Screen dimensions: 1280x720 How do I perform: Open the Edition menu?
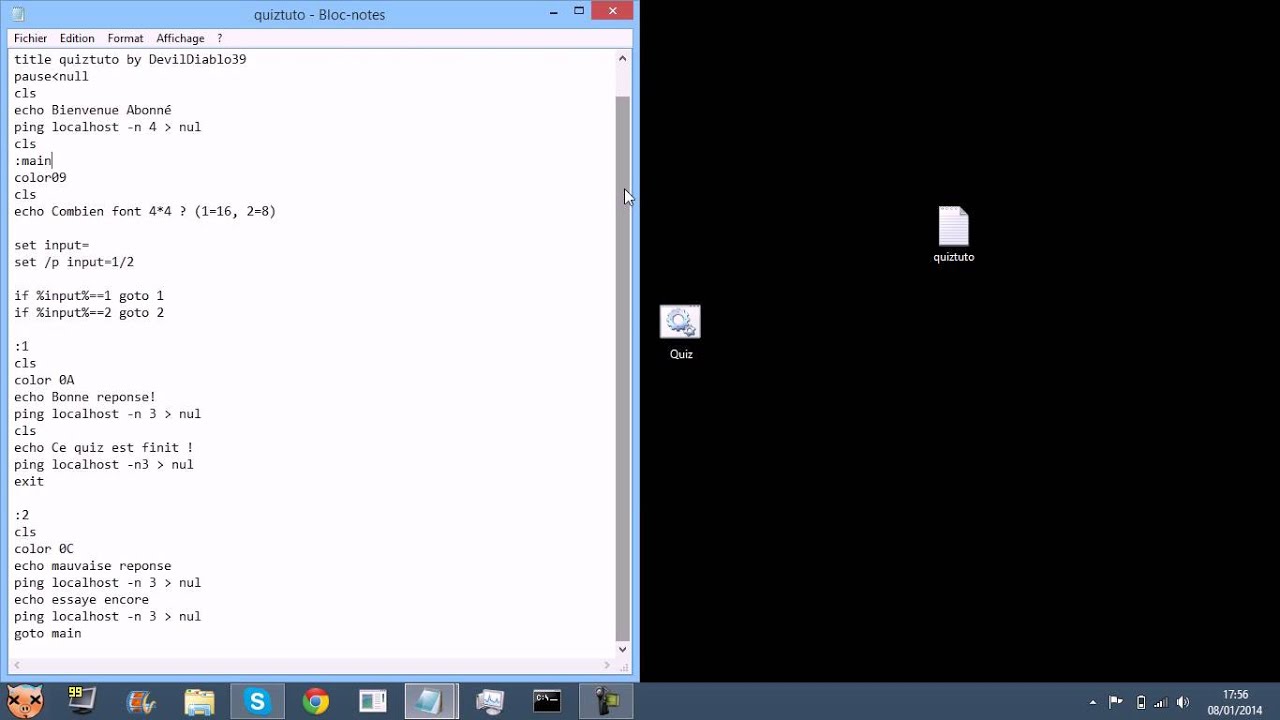[77, 38]
